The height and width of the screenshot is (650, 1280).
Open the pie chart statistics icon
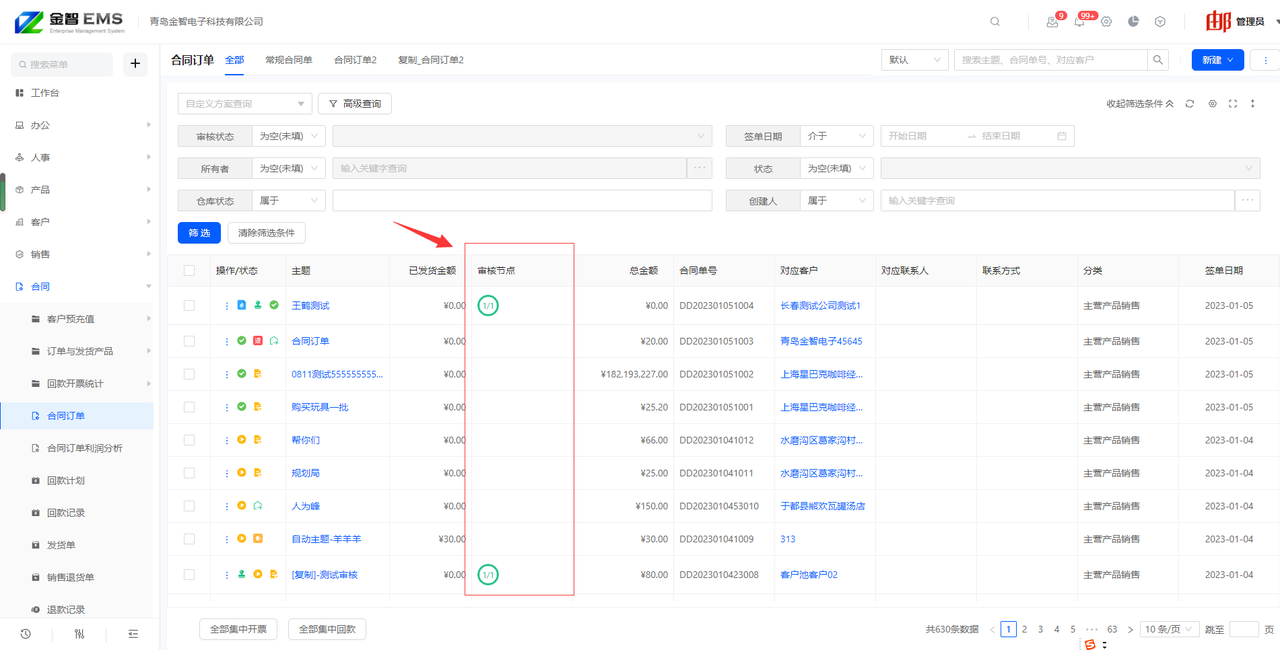[1133, 21]
